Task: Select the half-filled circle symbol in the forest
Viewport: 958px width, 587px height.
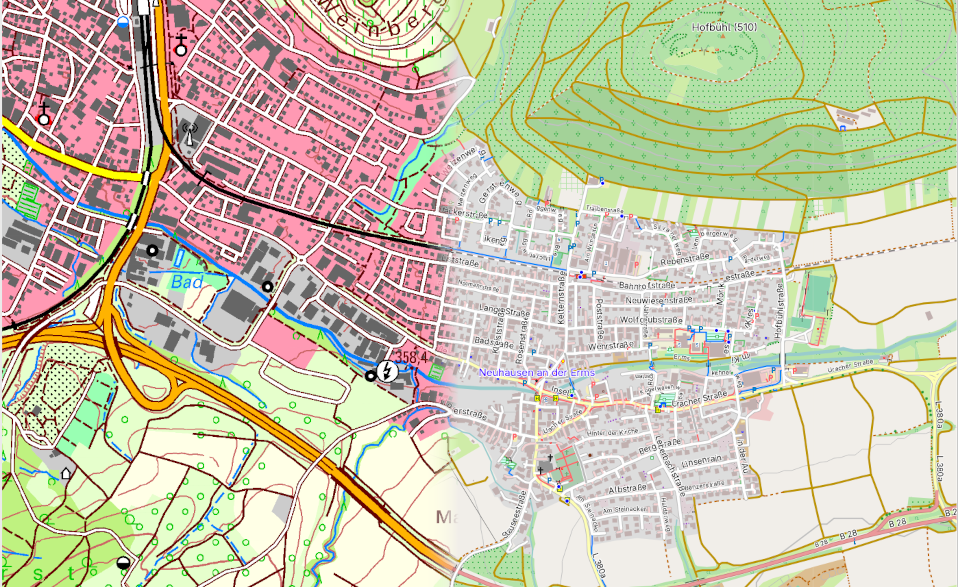Action: click(123, 563)
